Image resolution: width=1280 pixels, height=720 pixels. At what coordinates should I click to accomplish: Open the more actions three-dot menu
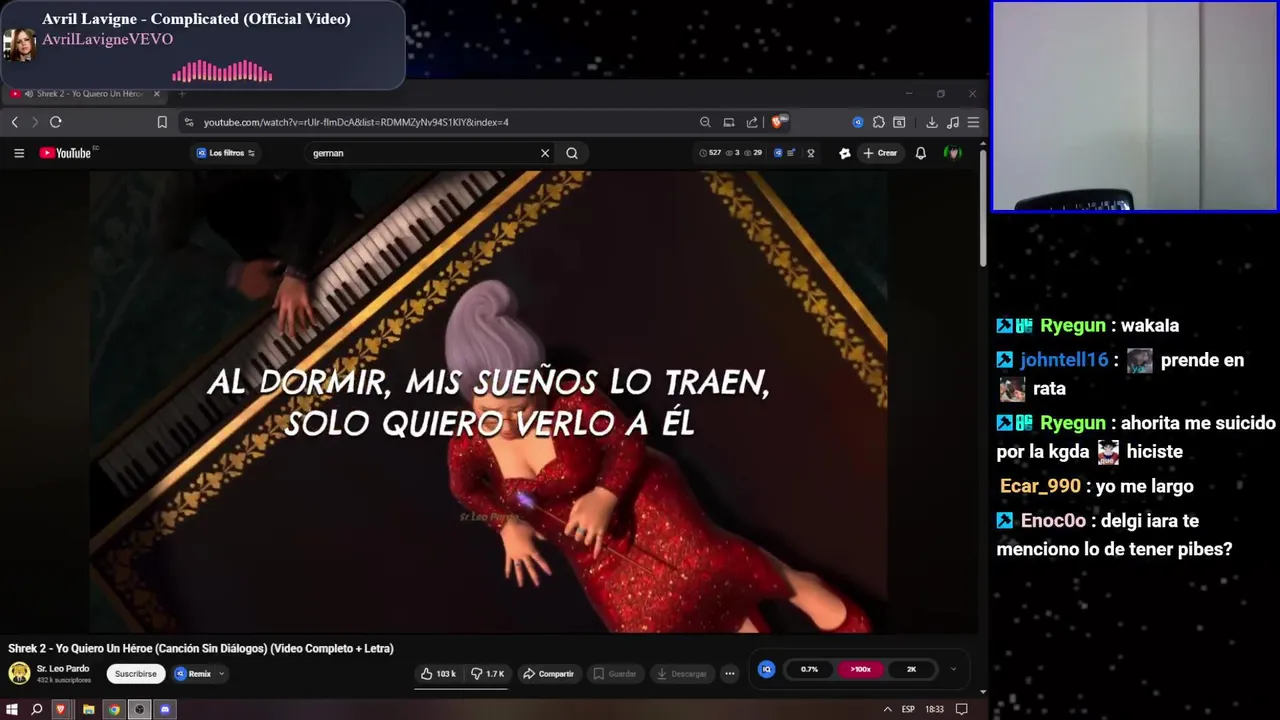coord(730,674)
